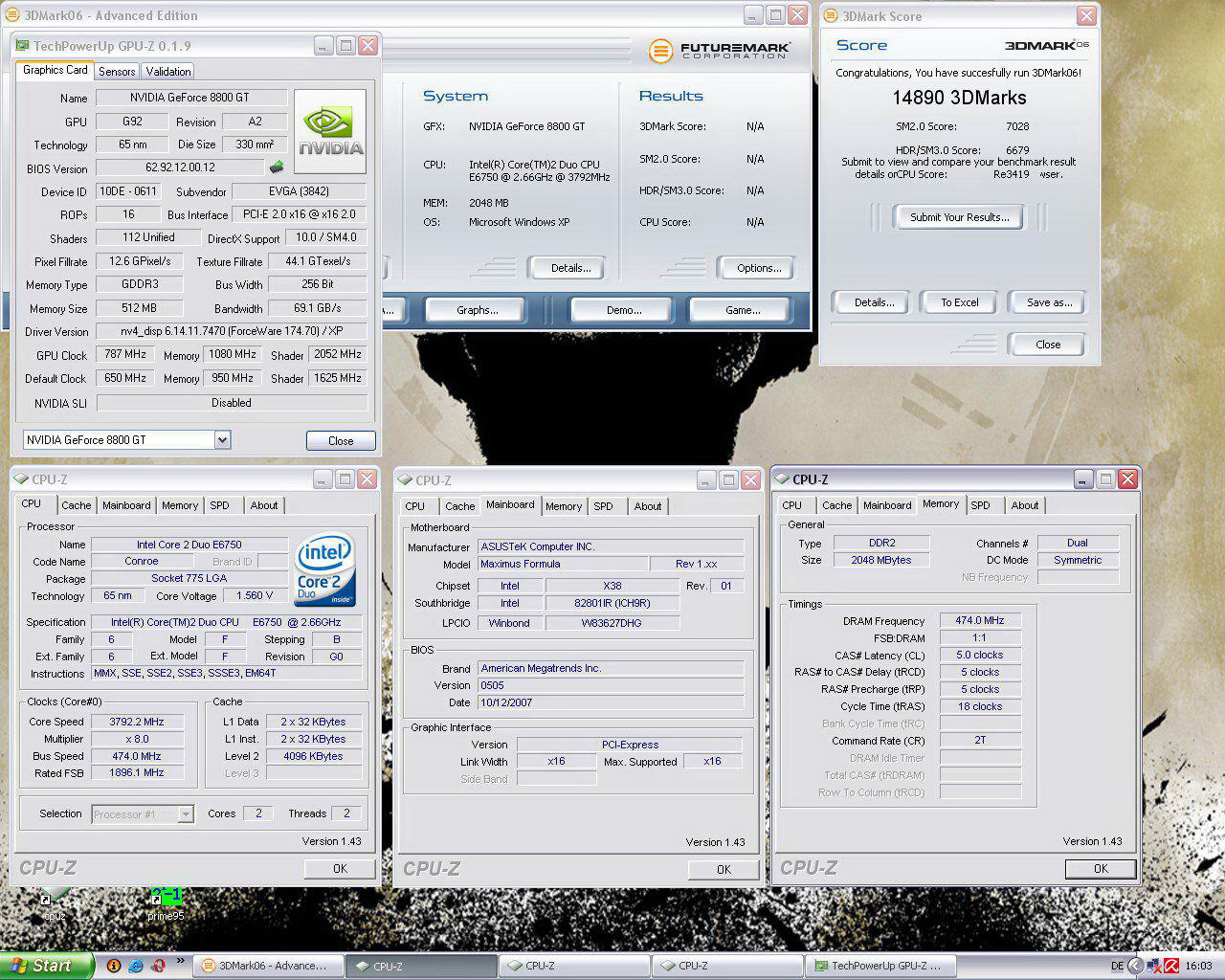Open the prime95 desktop shortcut
The width and height of the screenshot is (1225, 980).
pos(166,904)
